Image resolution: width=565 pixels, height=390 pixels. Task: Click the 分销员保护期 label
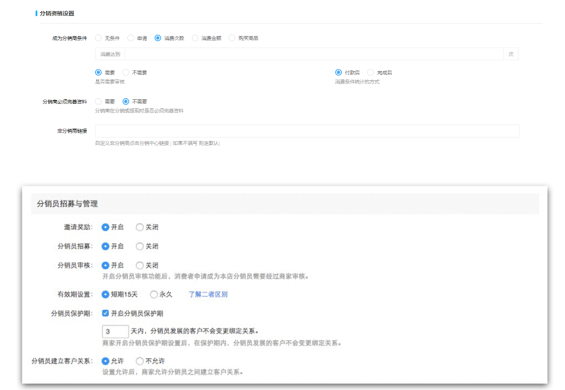click(x=72, y=314)
